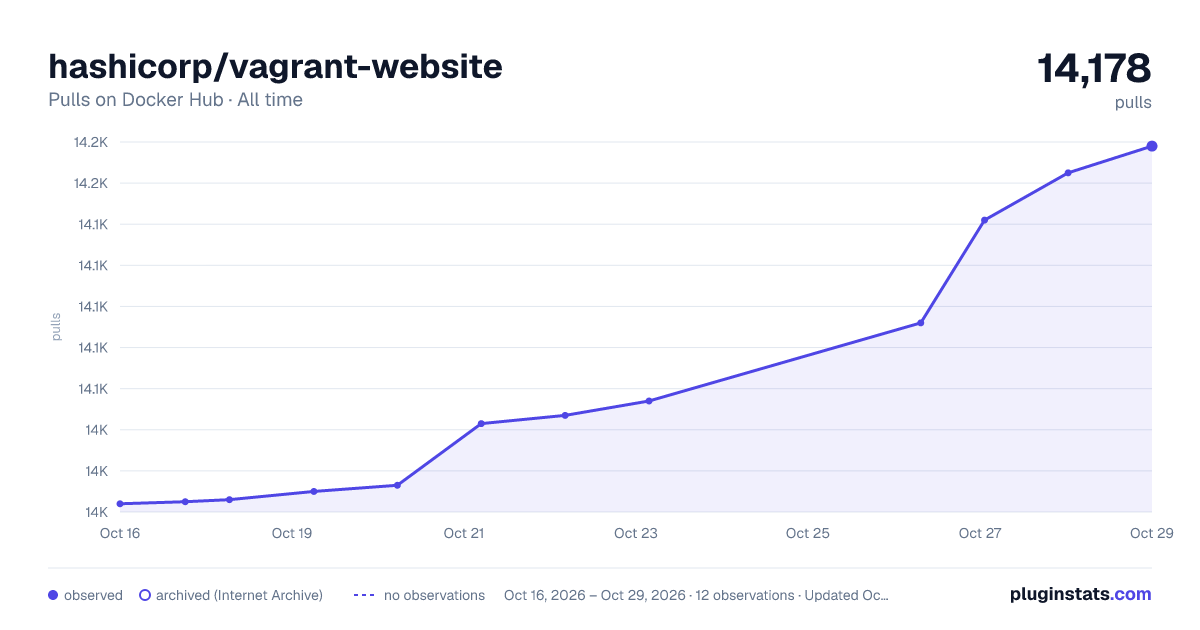The image size is (1200, 630).
Task: Select the data point between Oct 25 and Oct 27
Action: click(921, 323)
